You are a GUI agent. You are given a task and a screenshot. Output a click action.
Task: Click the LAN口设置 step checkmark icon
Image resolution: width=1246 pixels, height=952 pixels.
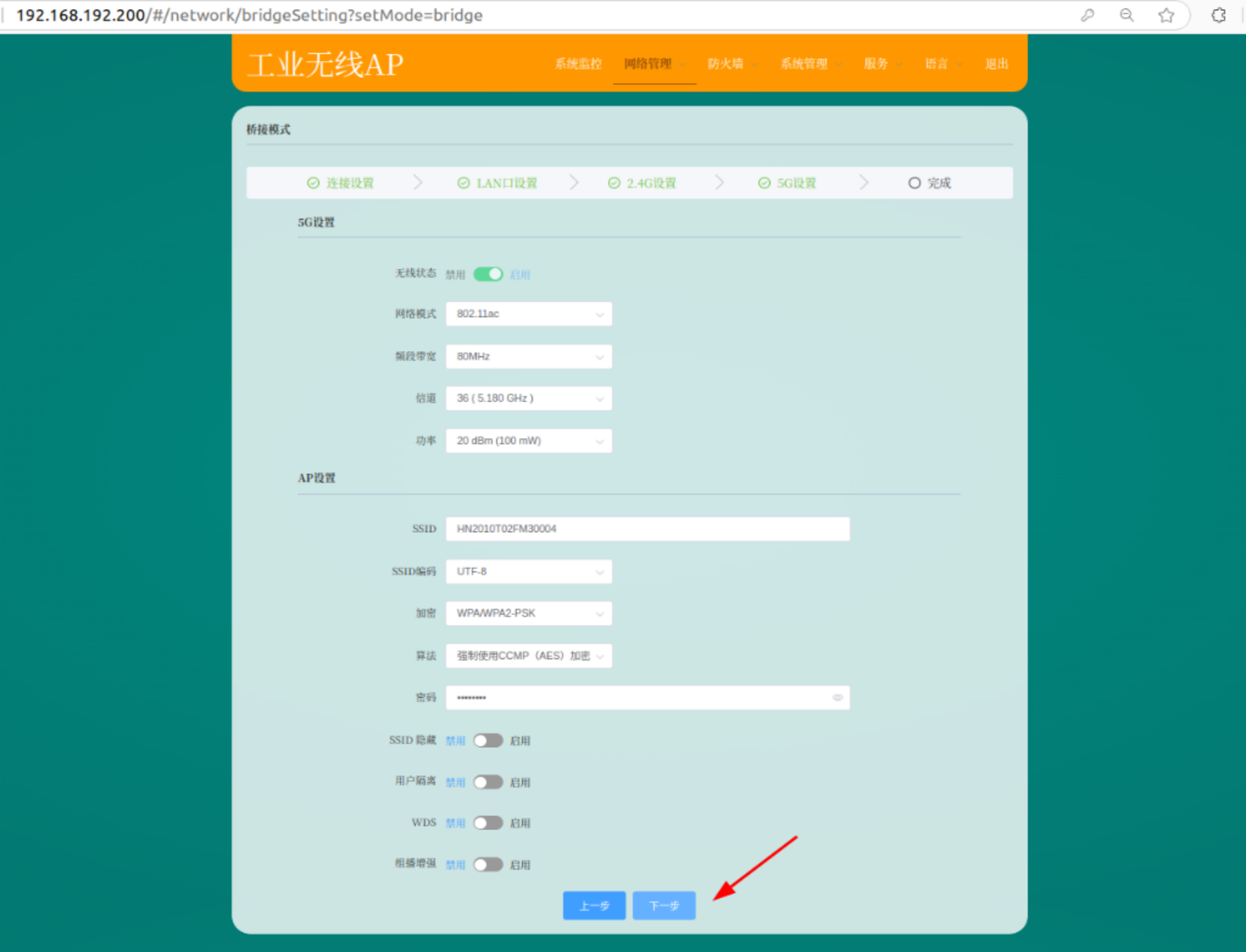[463, 183]
